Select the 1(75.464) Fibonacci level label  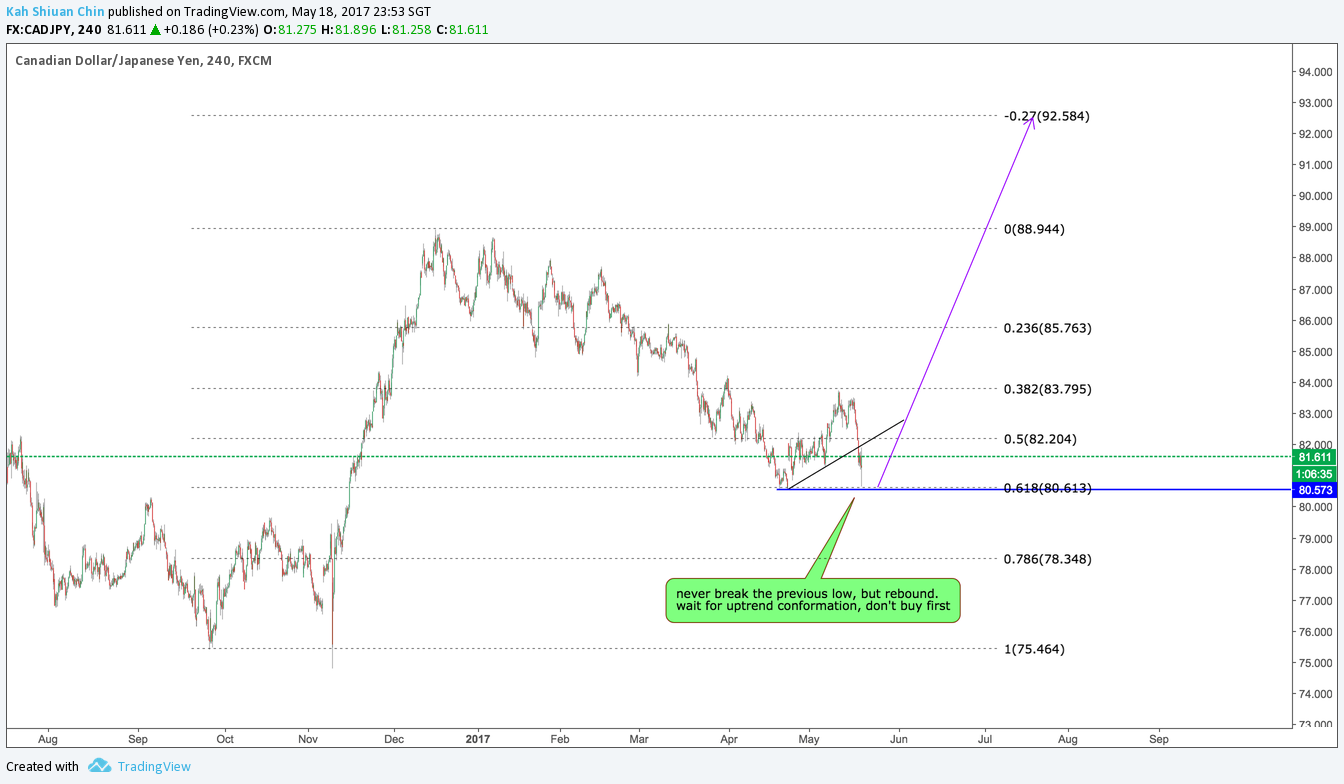click(1035, 649)
